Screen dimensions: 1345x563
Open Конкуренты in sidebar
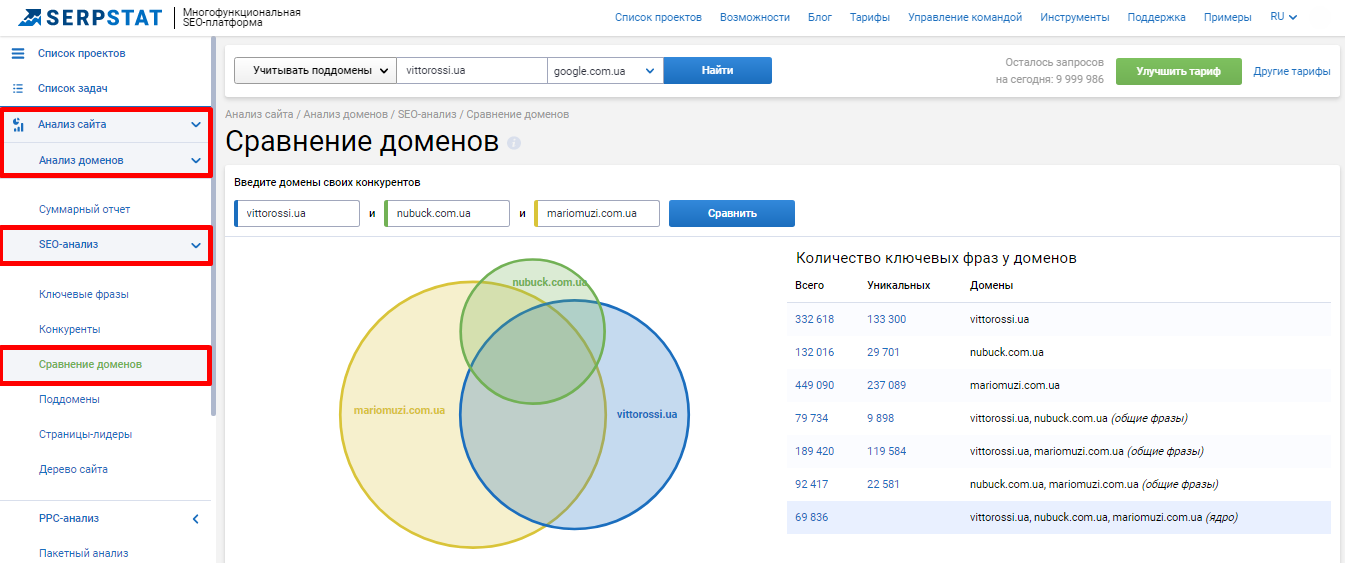[x=70, y=329]
